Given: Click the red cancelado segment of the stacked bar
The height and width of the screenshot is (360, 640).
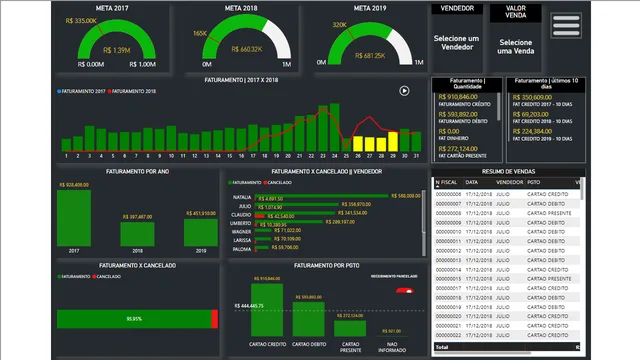Looking at the screenshot, I should 215,319.
